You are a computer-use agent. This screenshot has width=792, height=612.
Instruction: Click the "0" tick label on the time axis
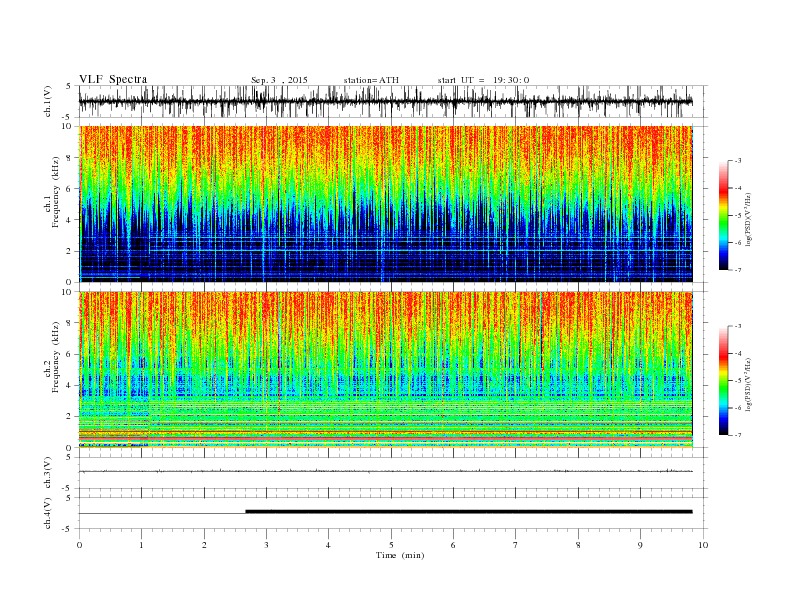pyautogui.click(x=79, y=545)
